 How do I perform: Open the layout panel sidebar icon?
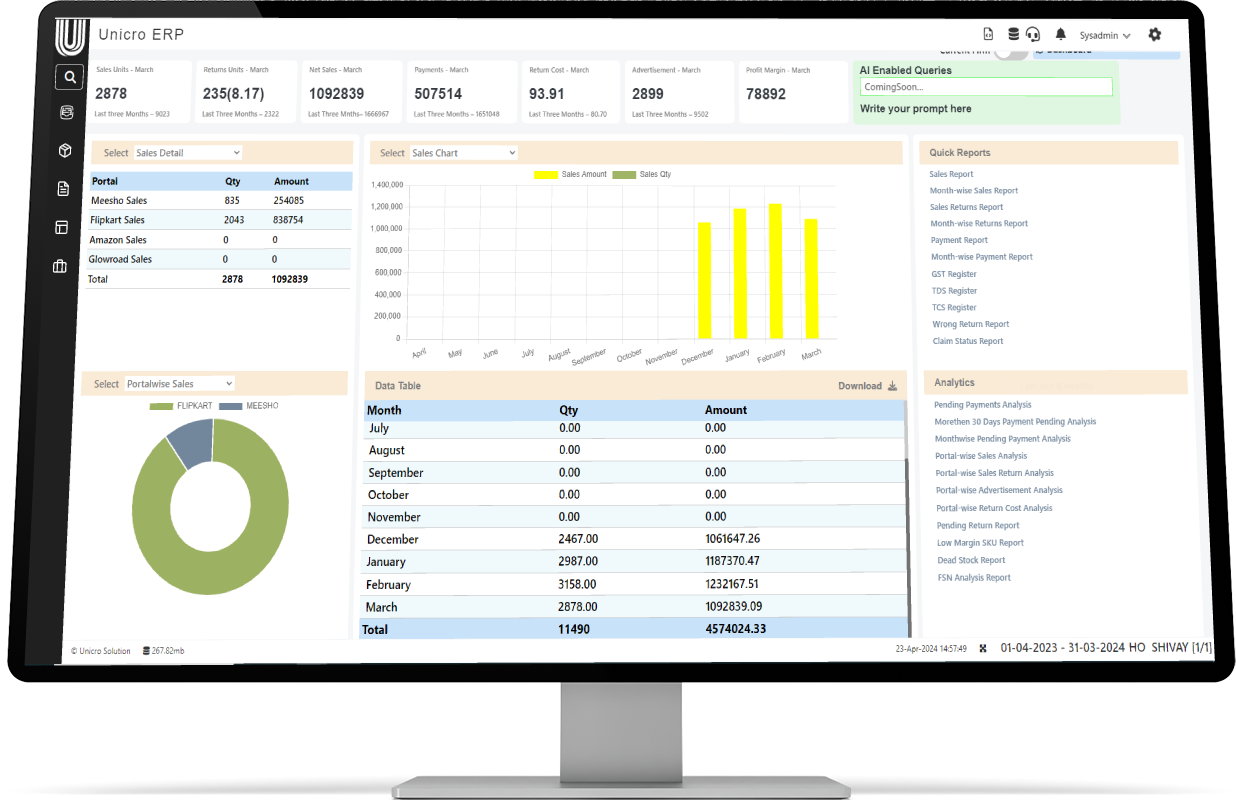point(62,227)
